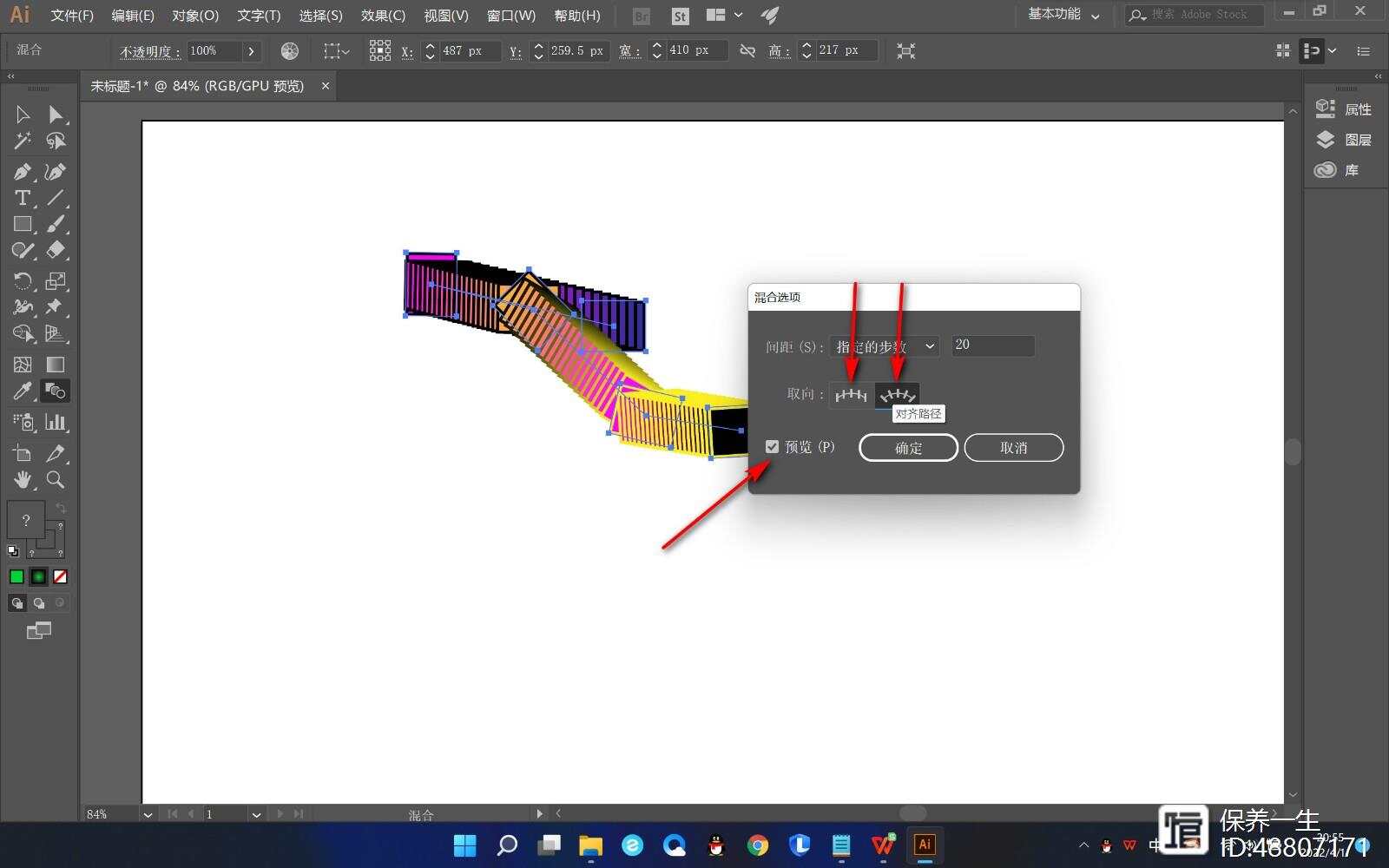Viewport: 1389px width, 868px height.
Task: Set fill mode to None
Action: [60, 577]
